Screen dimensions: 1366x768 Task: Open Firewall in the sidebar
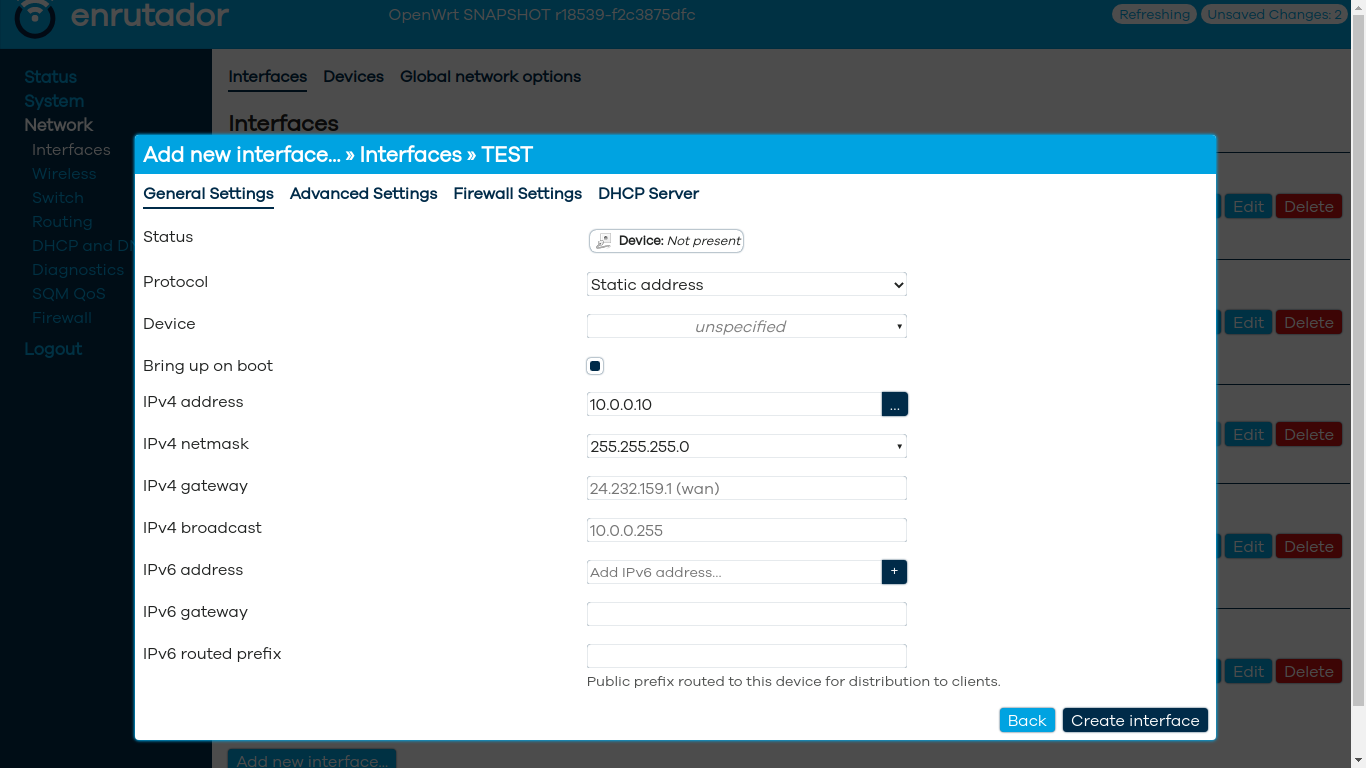coord(62,318)
